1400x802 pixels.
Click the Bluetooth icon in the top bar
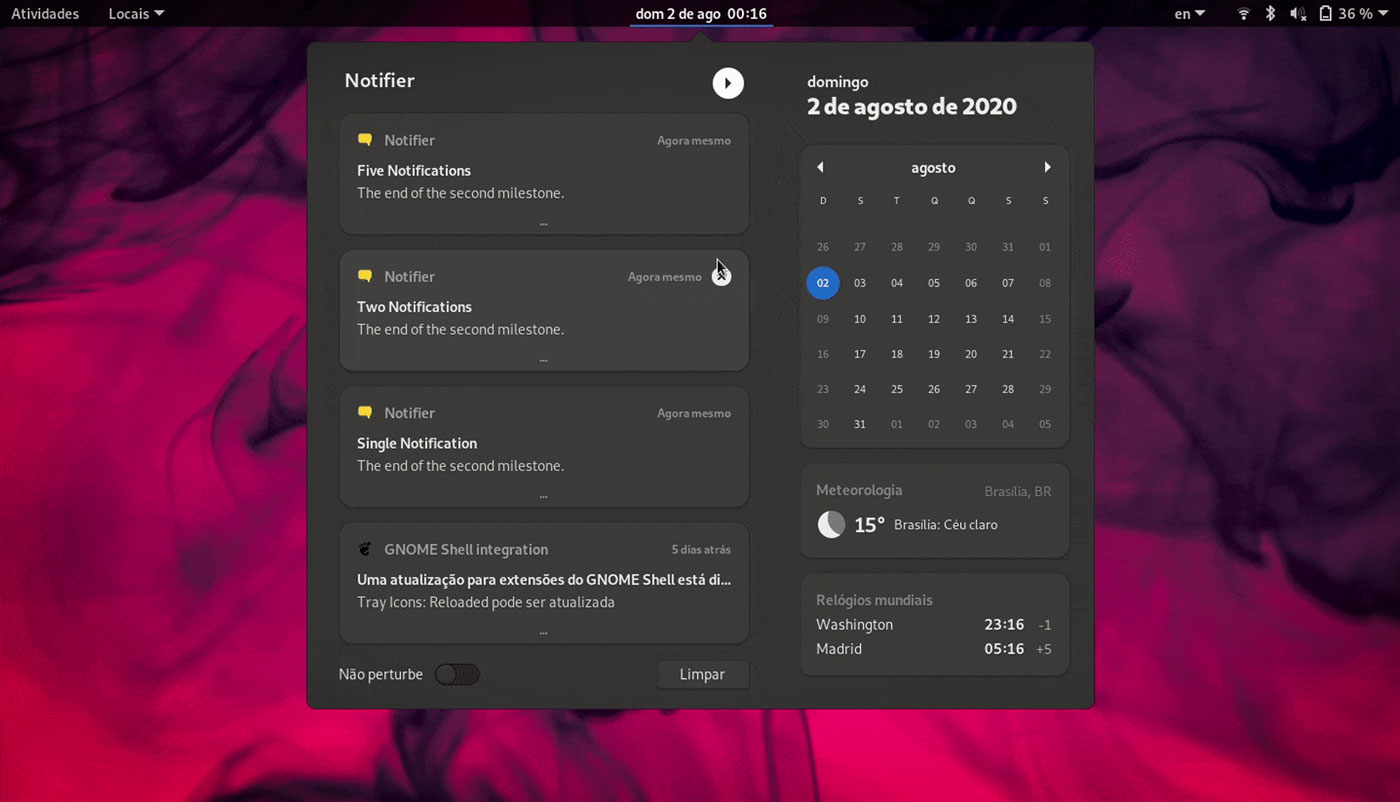click(x=1270, y=13)
